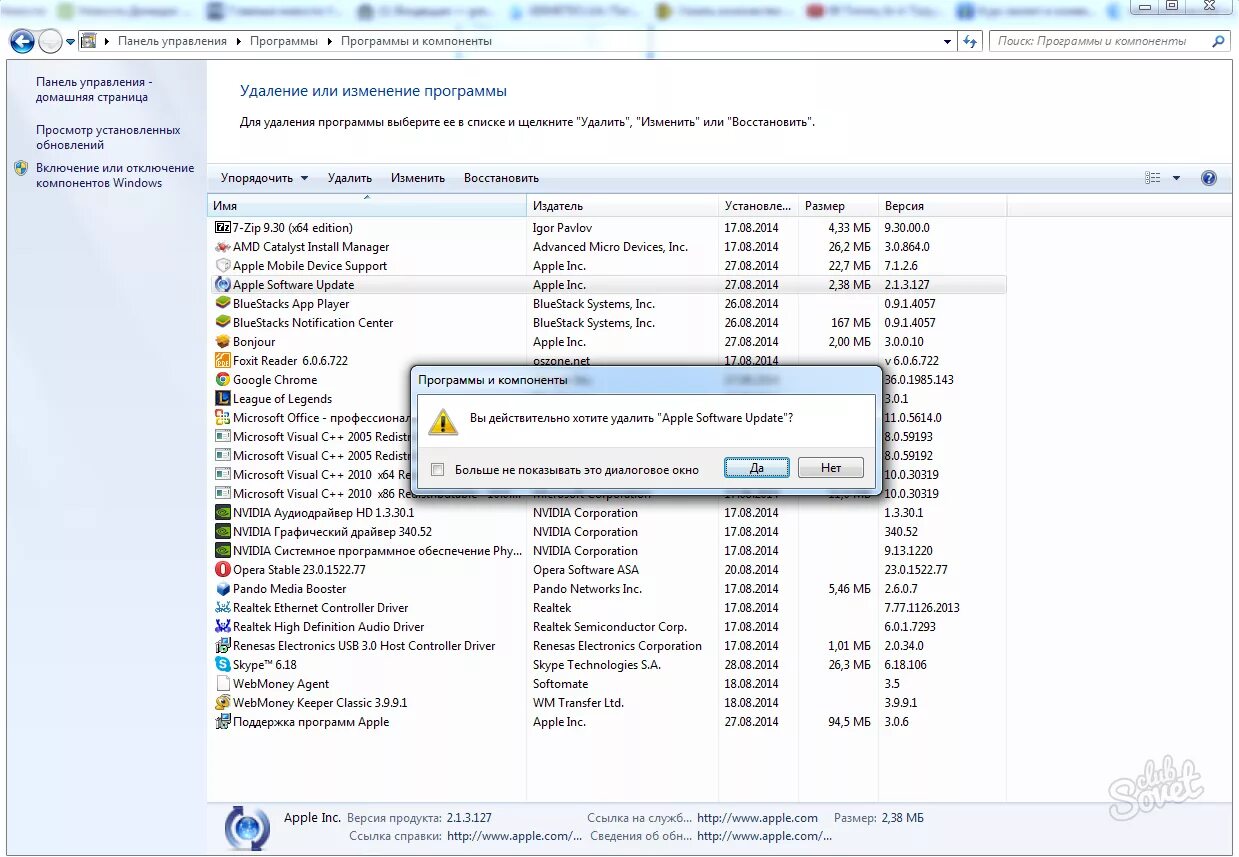Sort by the Размер column header
1239x857 pixels.
click(838, 206)
